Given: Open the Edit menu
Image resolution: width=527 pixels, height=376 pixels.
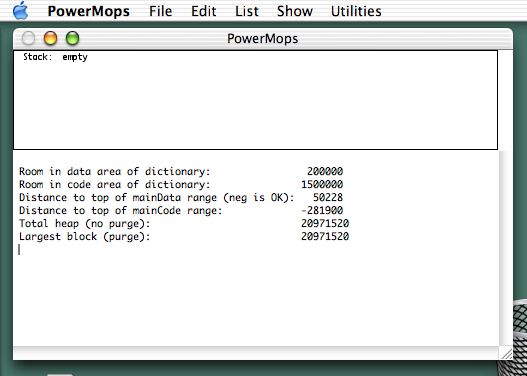Looking at the screenshot, I should click(x=204, y=11).
